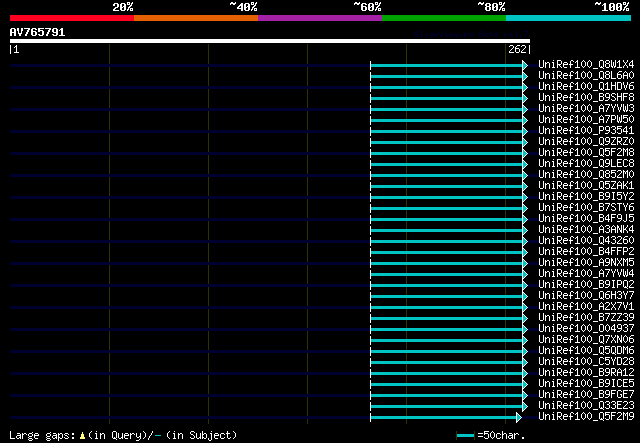Select the UniRef100_B9RA12 label
This screenshot has height=443, width=640.
coord(586,373)
